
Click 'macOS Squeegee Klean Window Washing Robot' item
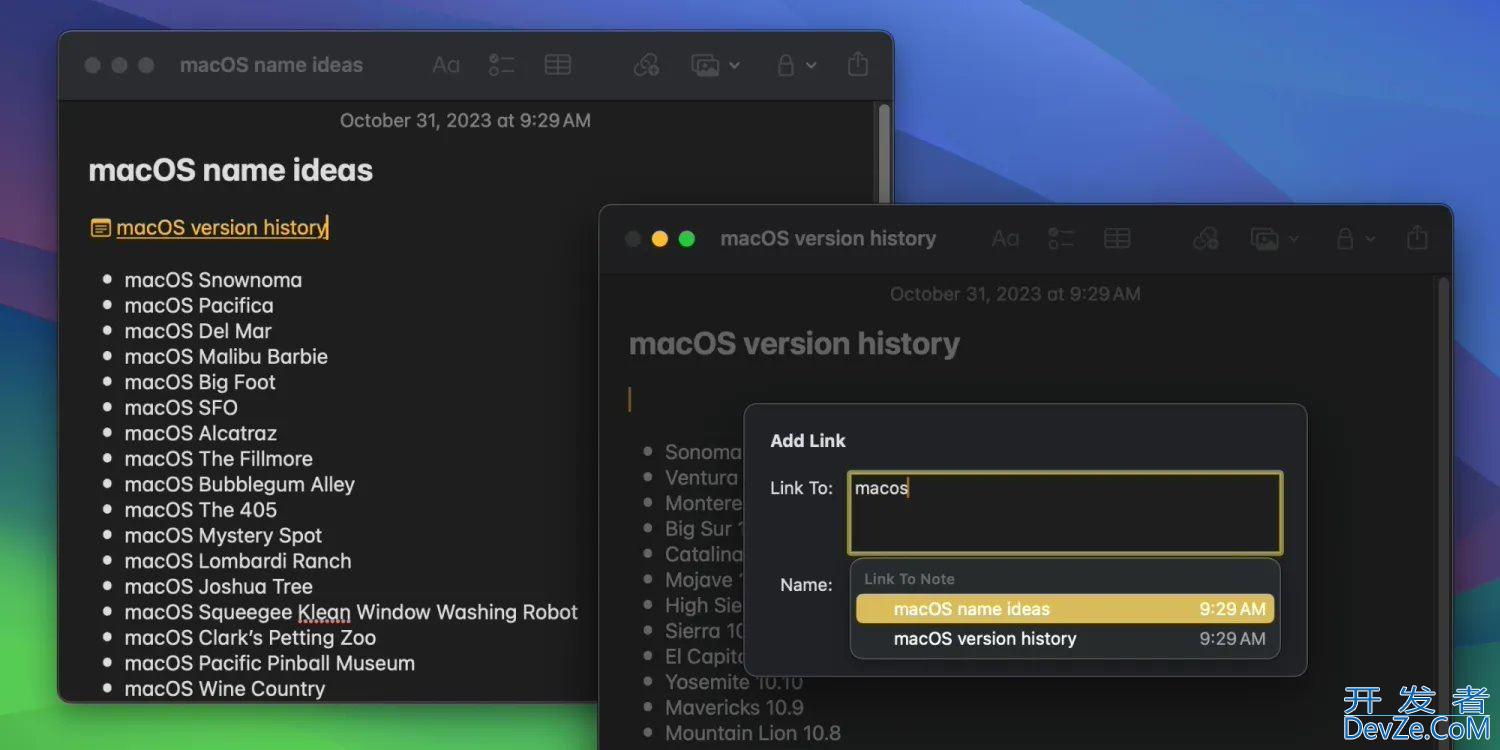click(351, 612)
